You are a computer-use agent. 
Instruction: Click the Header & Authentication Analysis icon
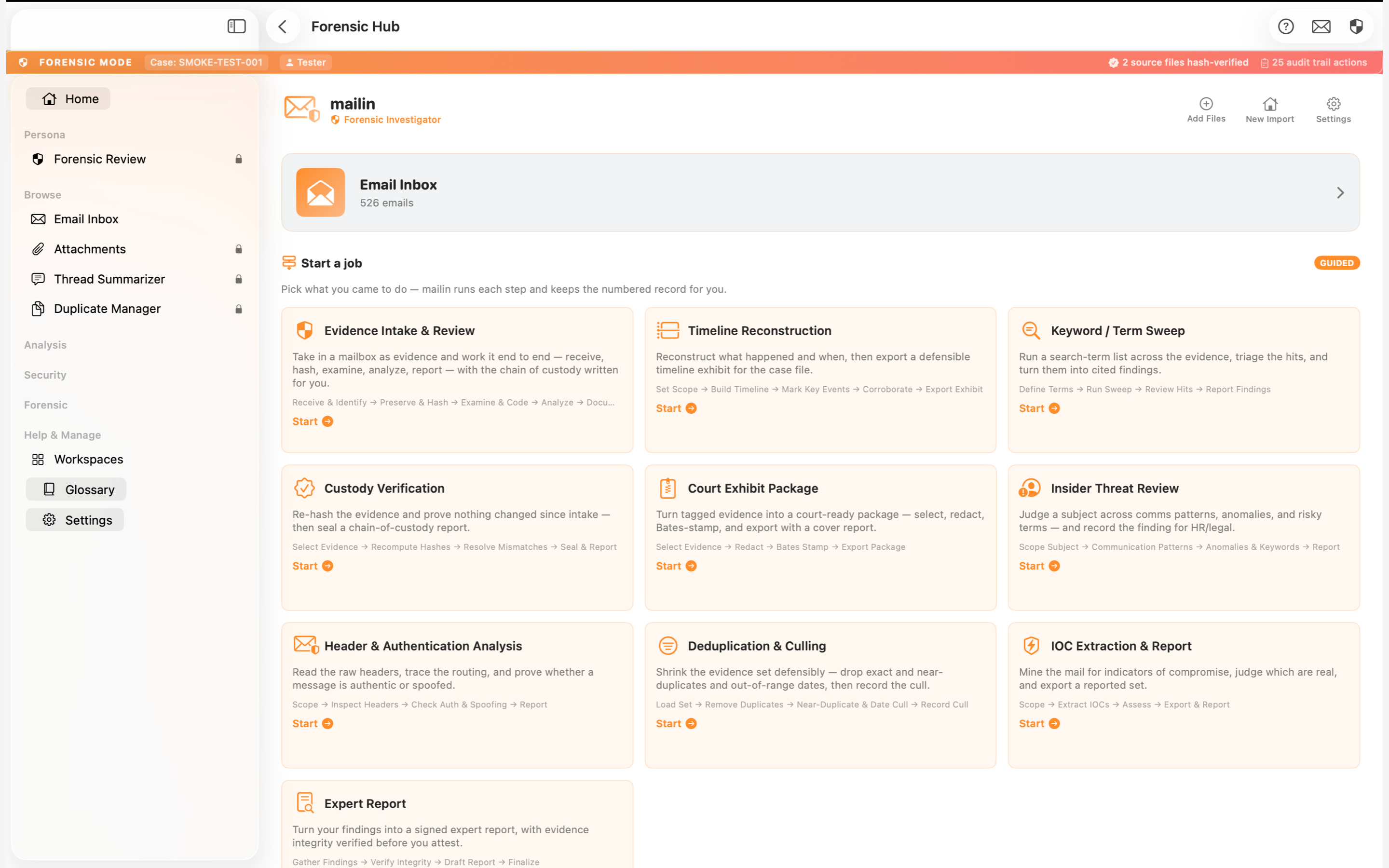306,645
